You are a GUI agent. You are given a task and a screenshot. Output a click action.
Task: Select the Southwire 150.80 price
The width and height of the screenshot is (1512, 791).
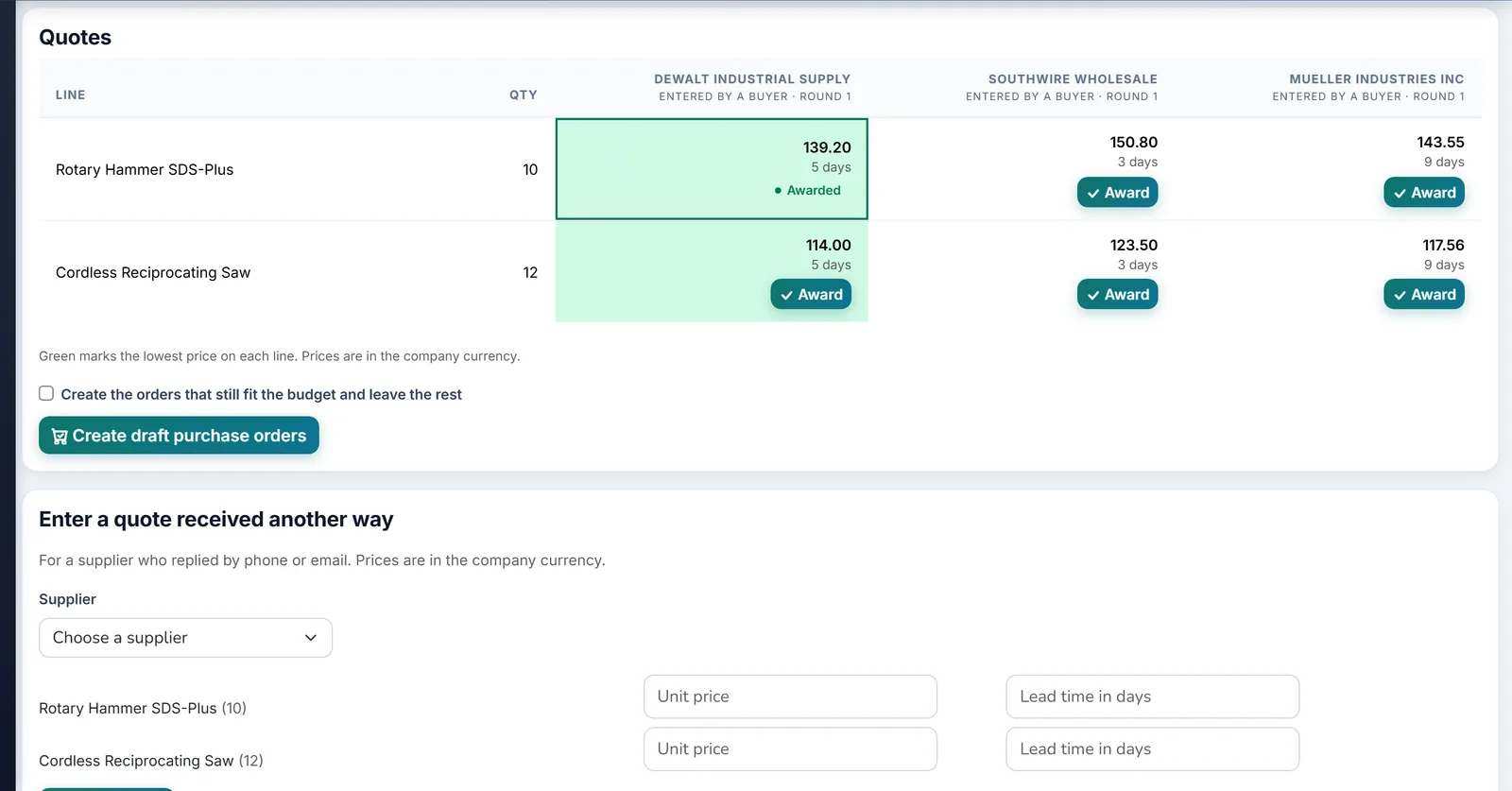click(1134, 142)
